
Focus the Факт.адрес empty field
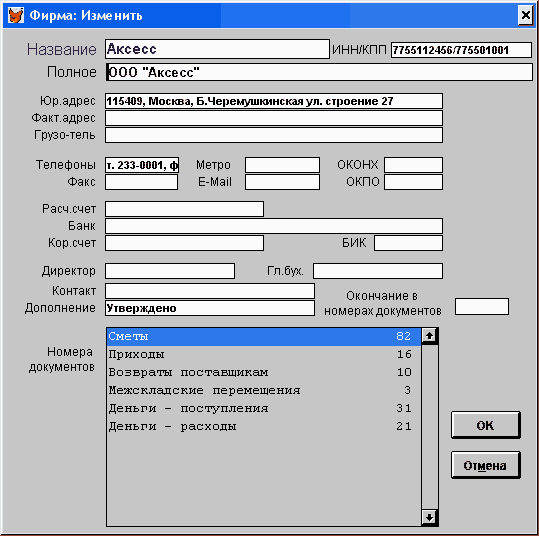[x=274, y=118]
